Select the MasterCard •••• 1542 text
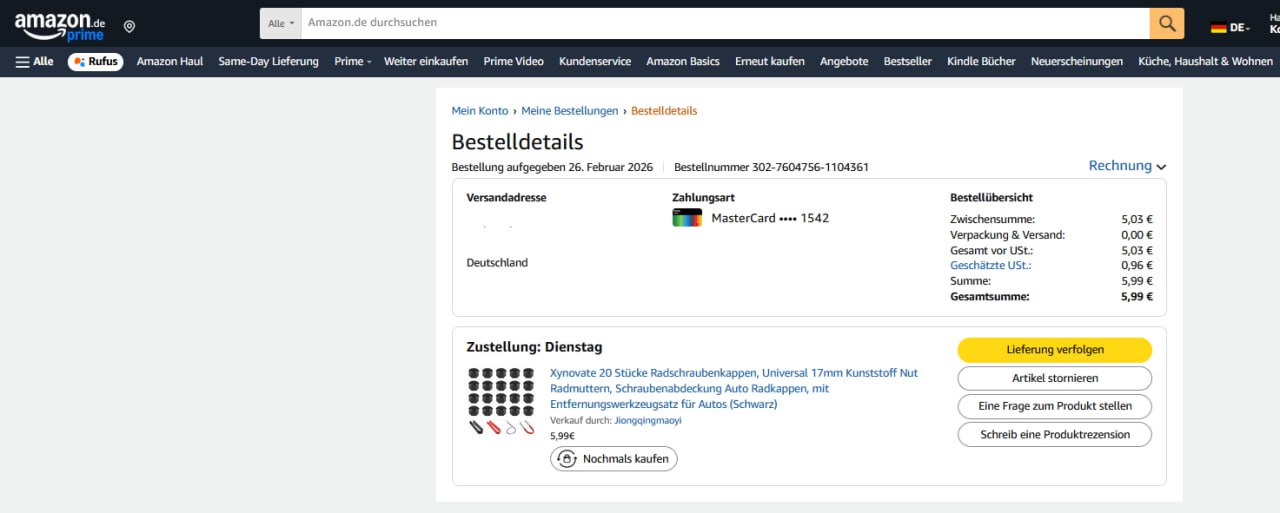 click(x=770, y=218)
